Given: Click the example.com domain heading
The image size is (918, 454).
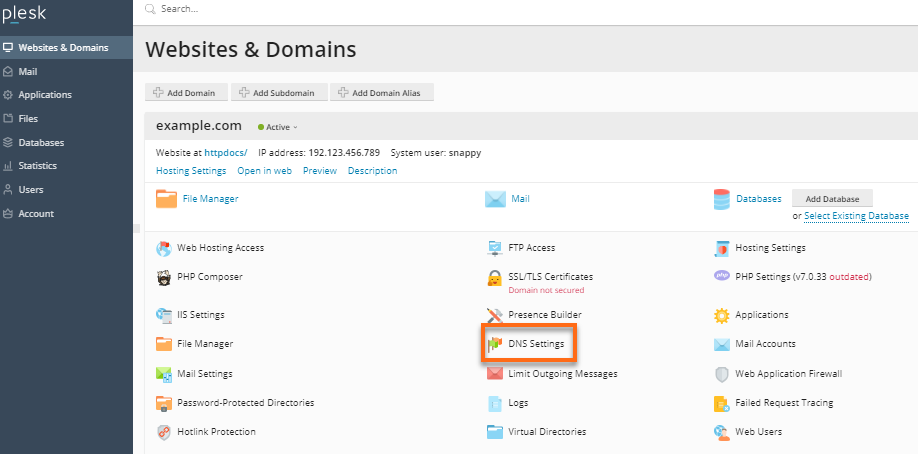Looking at the screenshot, I should point(198,125).
